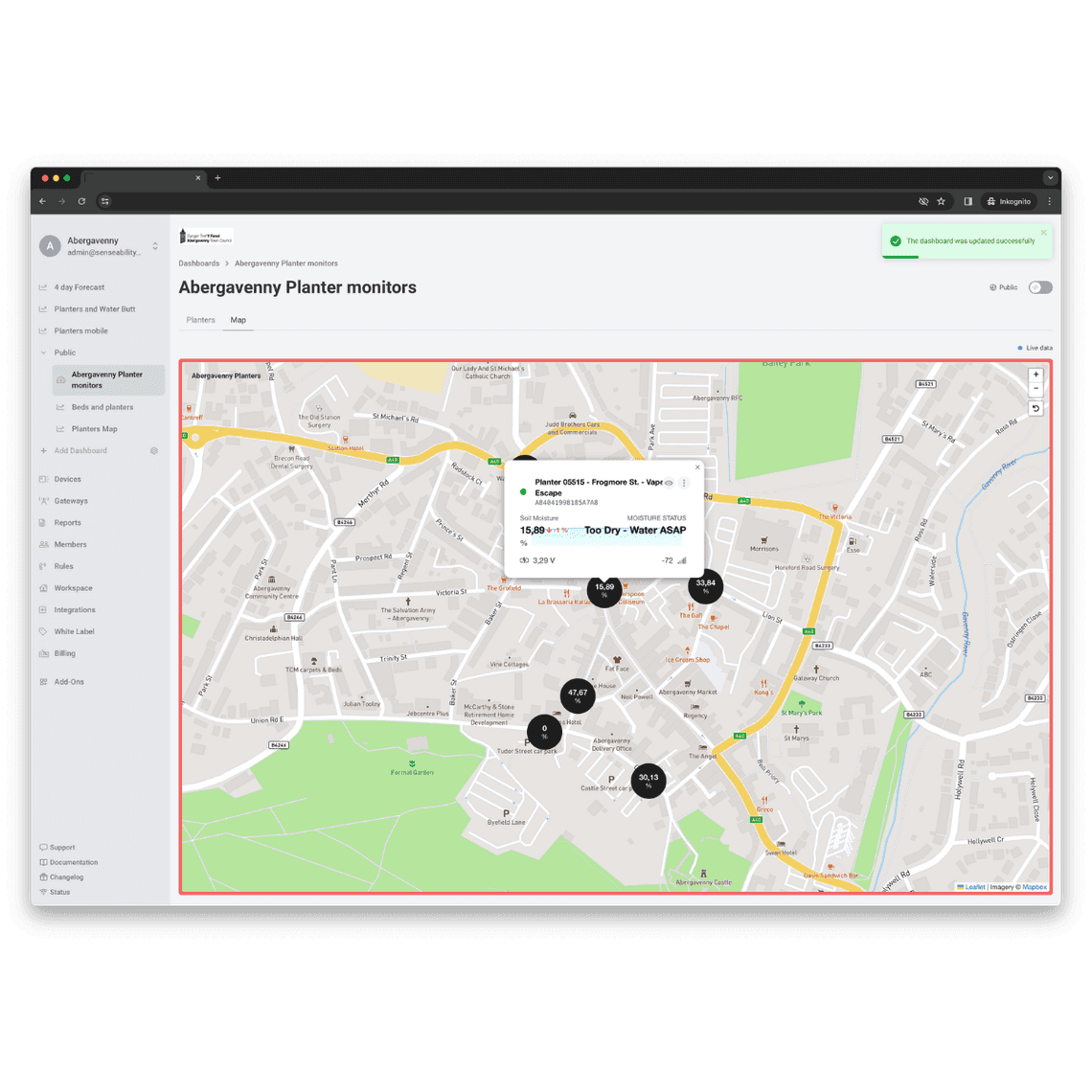Open the Rules page
The width and height of the screenshot is (1092, 1092).
click(63, 566)
